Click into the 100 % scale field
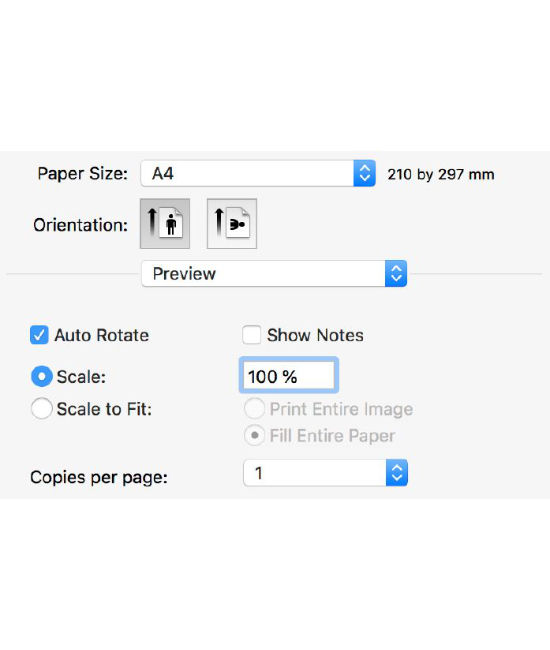The image size is (550, 650). [289, 376]
